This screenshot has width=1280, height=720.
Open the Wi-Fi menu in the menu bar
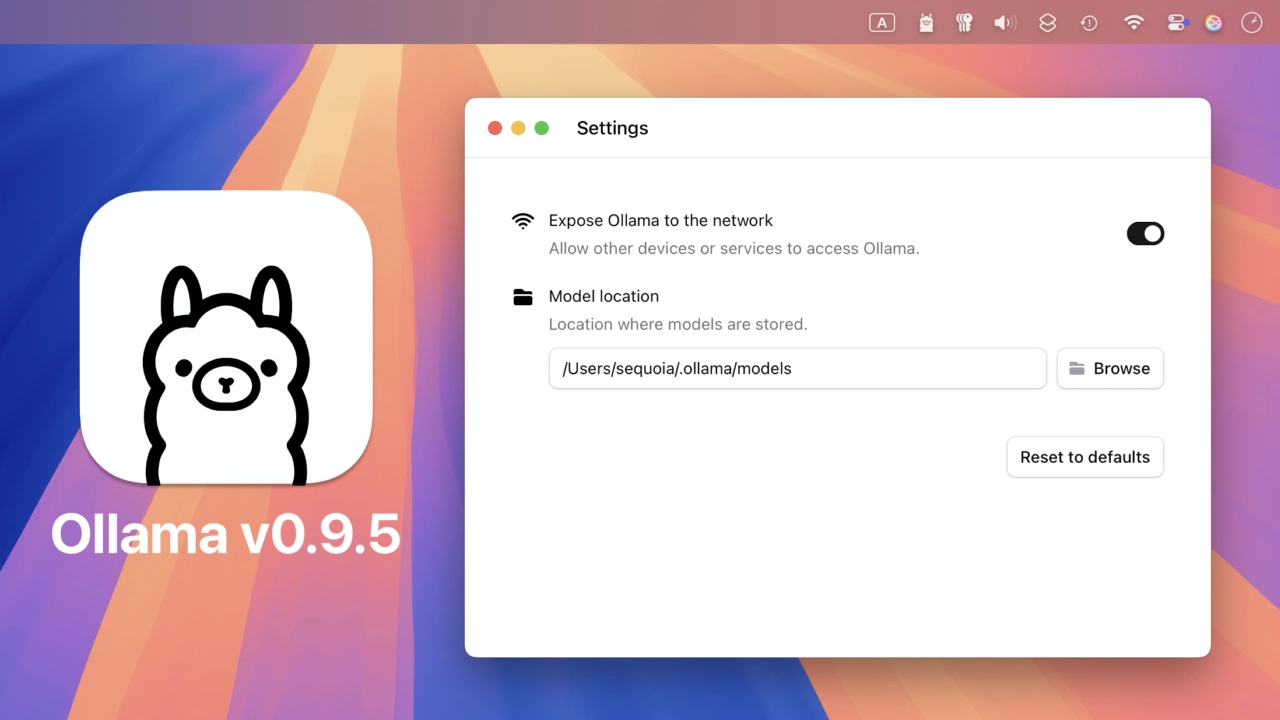point(1133,23)
